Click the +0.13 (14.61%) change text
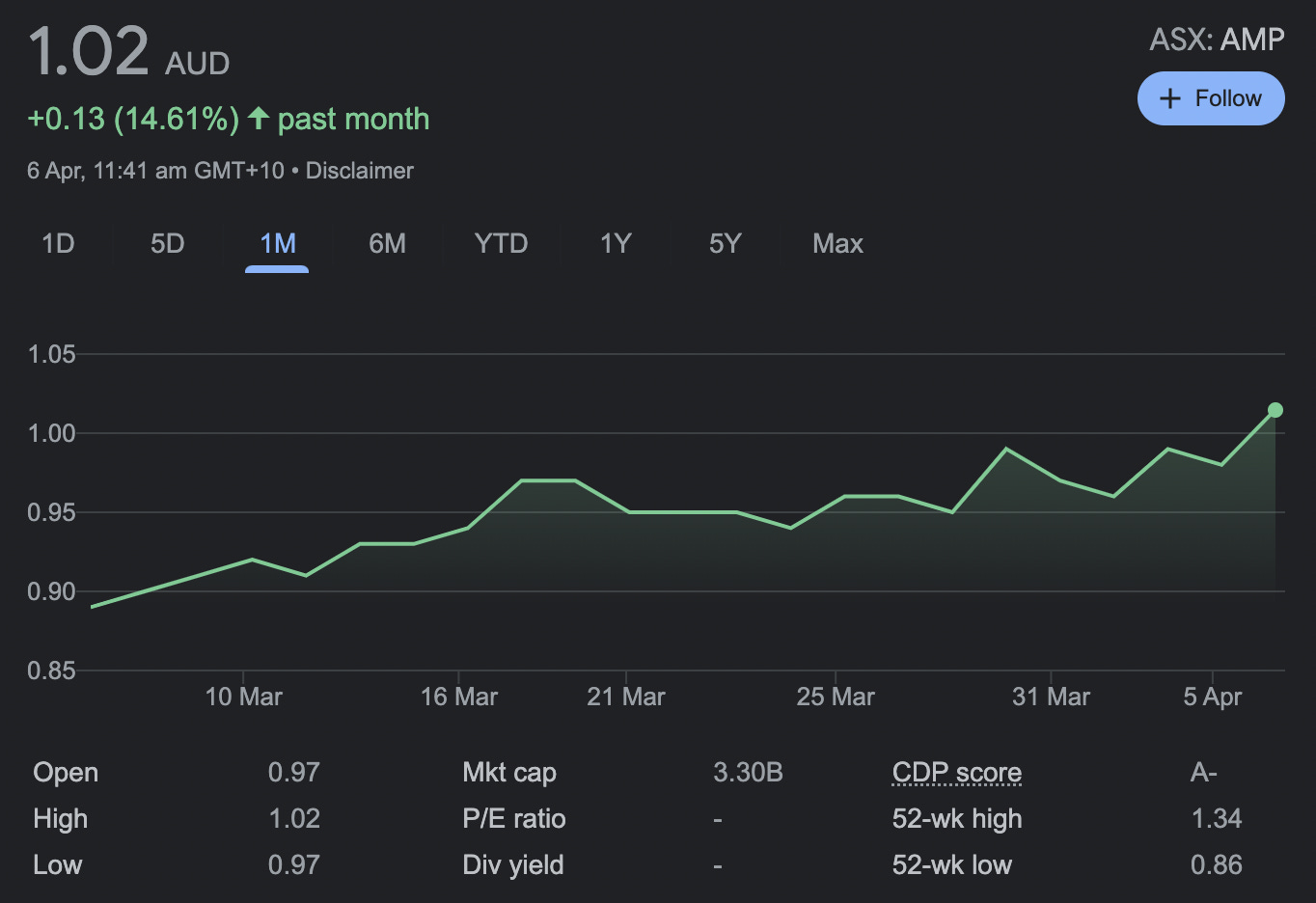The image size is (1316, 903). (133, 119)
